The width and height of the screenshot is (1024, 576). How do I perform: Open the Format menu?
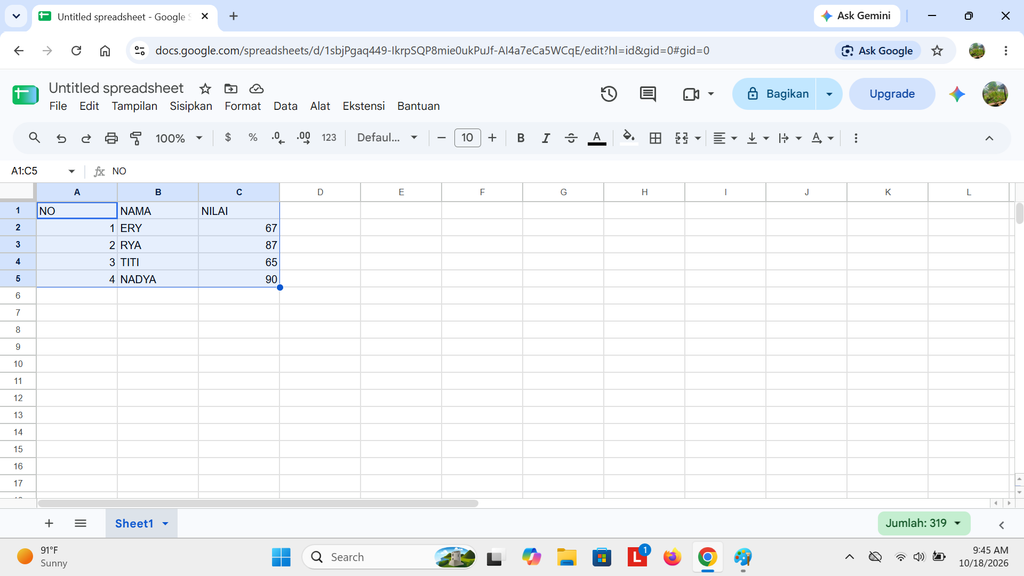[242, 106]
